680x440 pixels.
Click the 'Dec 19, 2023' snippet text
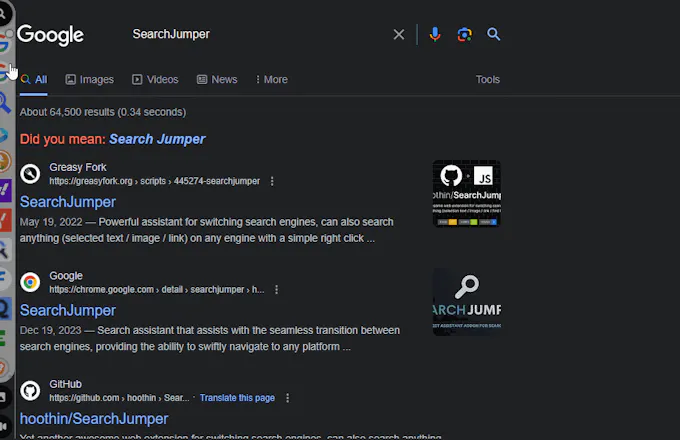coord(51,330)
